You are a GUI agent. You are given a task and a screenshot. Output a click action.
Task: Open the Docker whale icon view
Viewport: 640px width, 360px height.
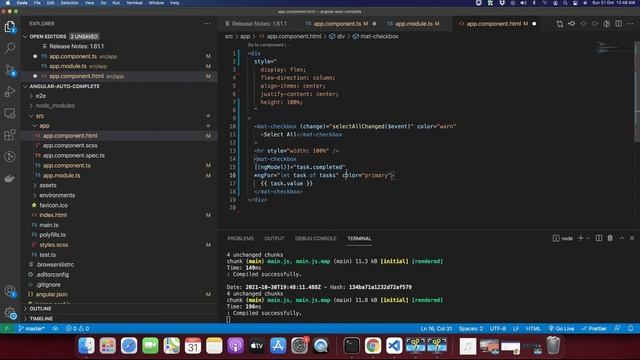tap(10, 178)
